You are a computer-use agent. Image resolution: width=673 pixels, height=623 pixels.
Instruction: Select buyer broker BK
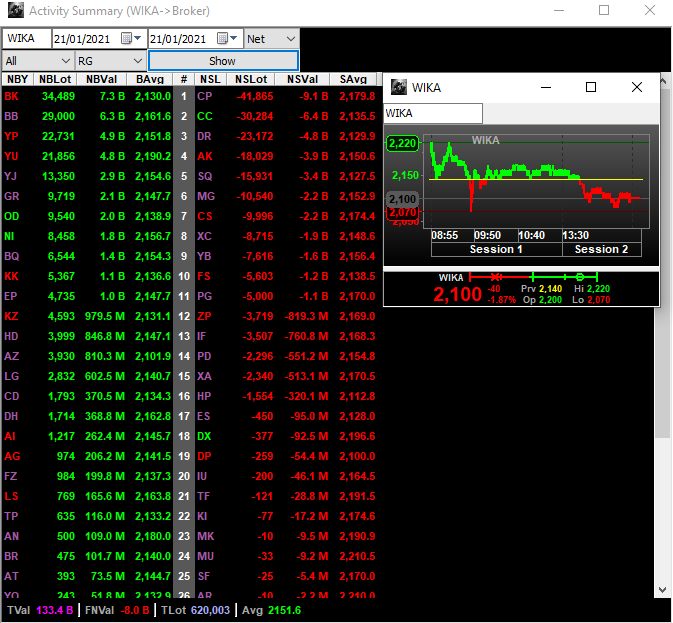(12, 96)
